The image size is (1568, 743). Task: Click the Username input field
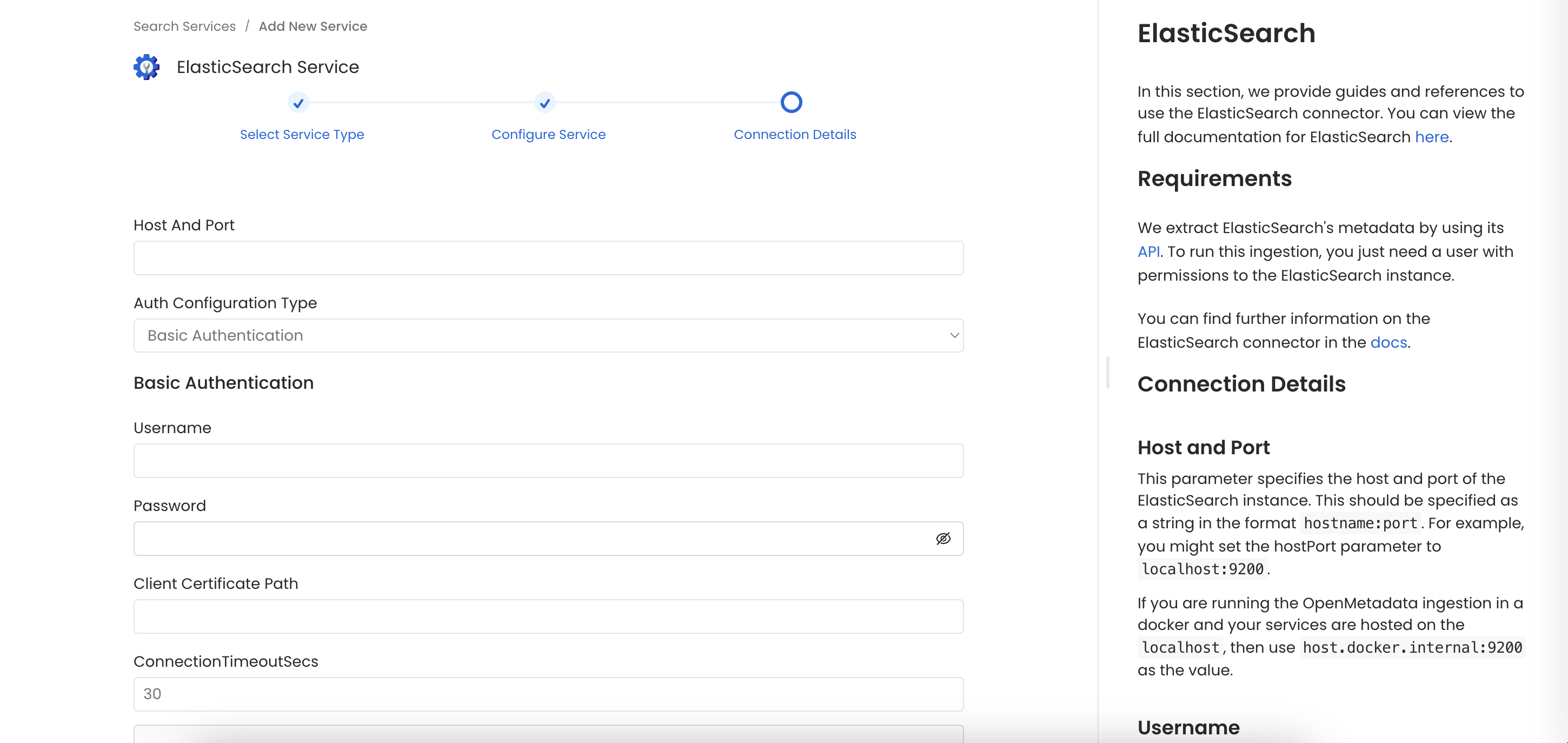coord(548,461)
